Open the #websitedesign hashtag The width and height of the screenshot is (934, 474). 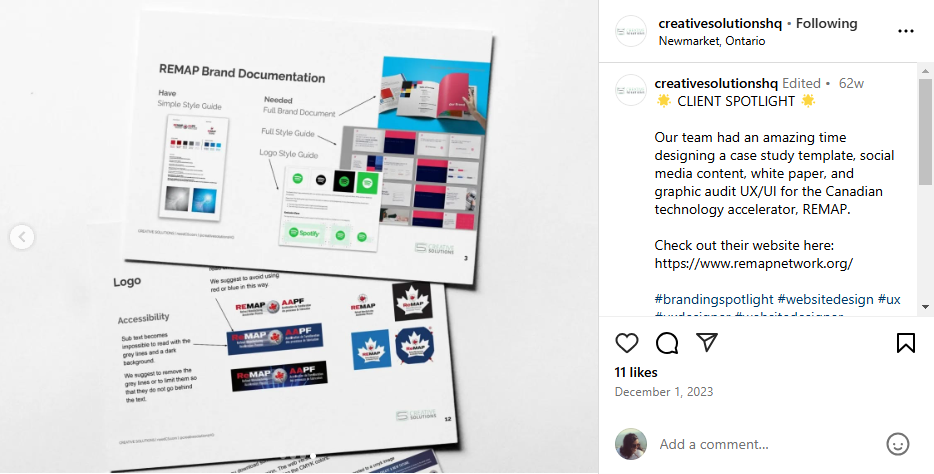coord(825,299)
